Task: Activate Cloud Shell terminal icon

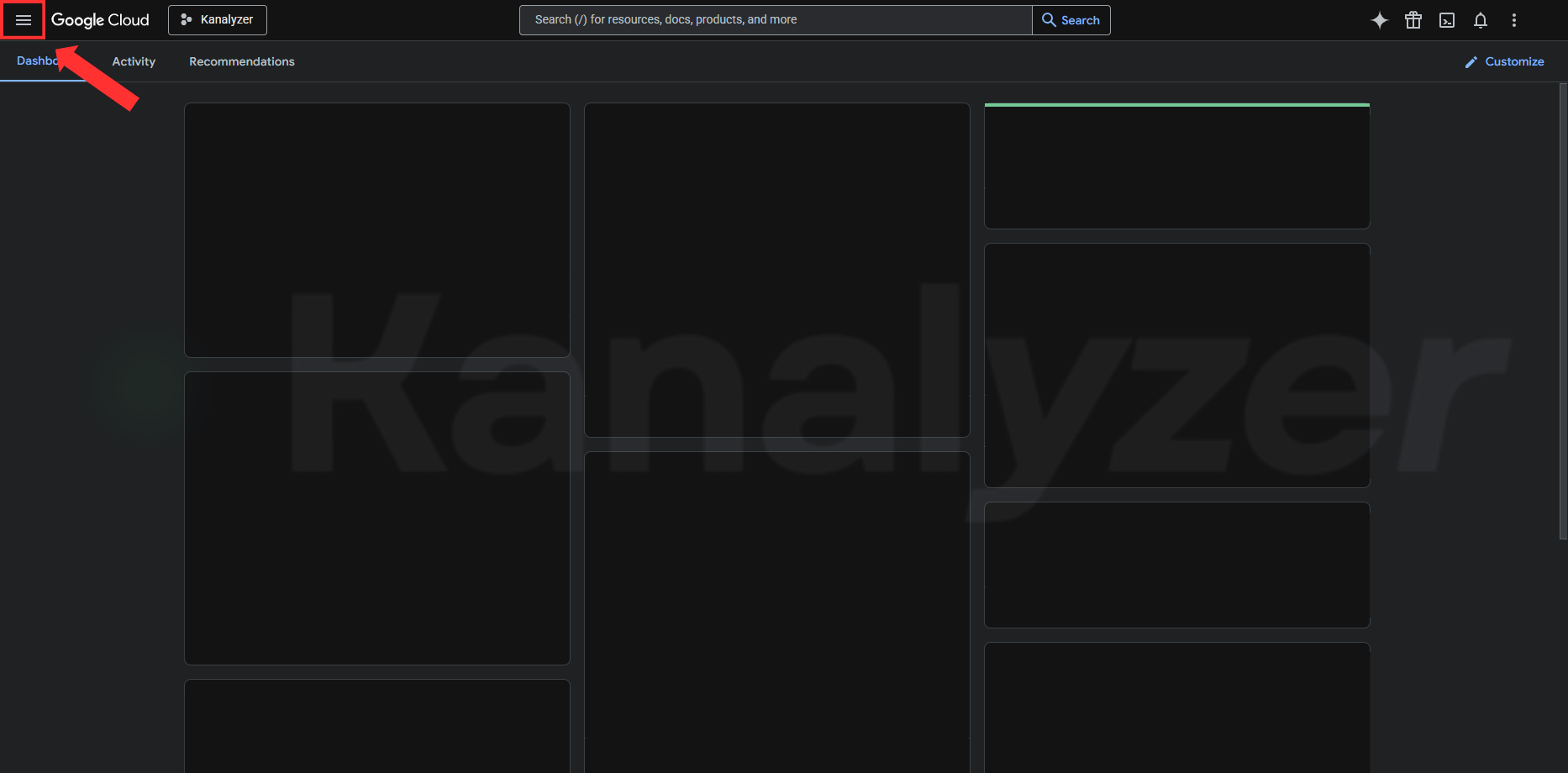Action: 1447,20
